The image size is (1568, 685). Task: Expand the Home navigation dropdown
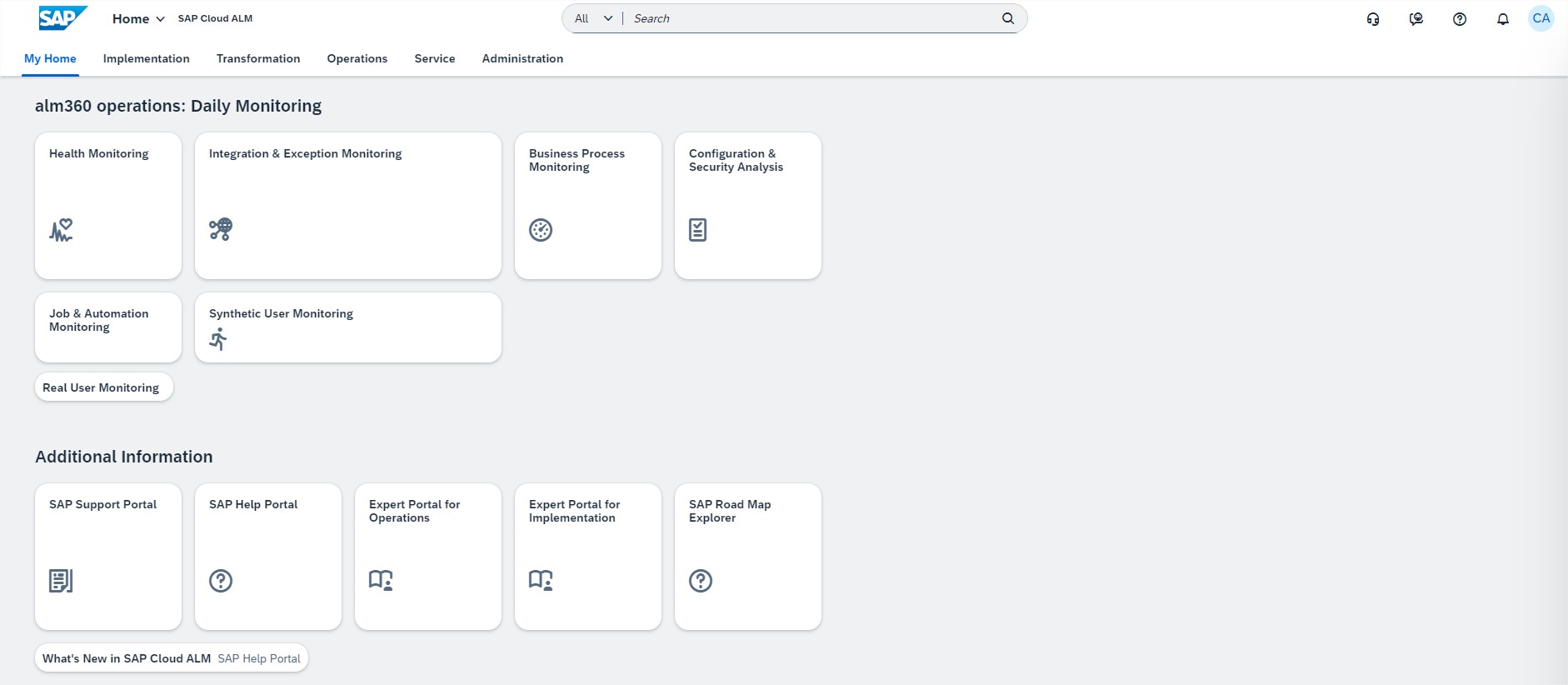click(x=138, y=18)
